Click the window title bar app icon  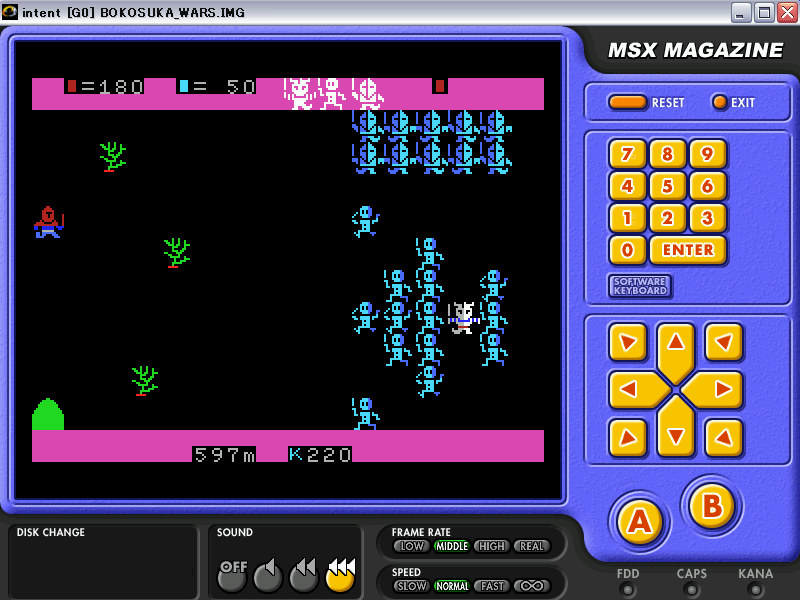tap(9, 12)
